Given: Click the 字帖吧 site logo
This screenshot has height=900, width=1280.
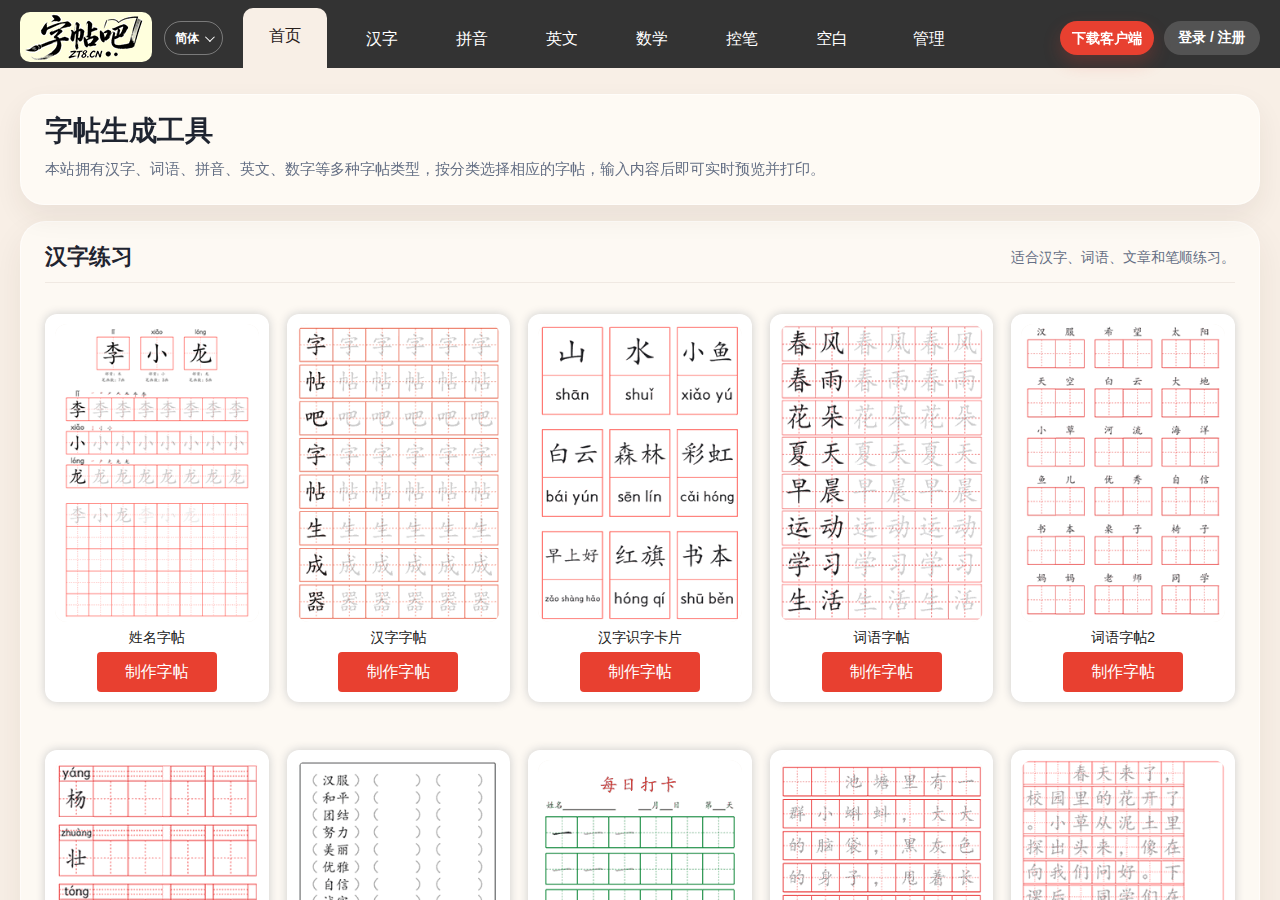Looking at the screenshot, I should (86, 37).
